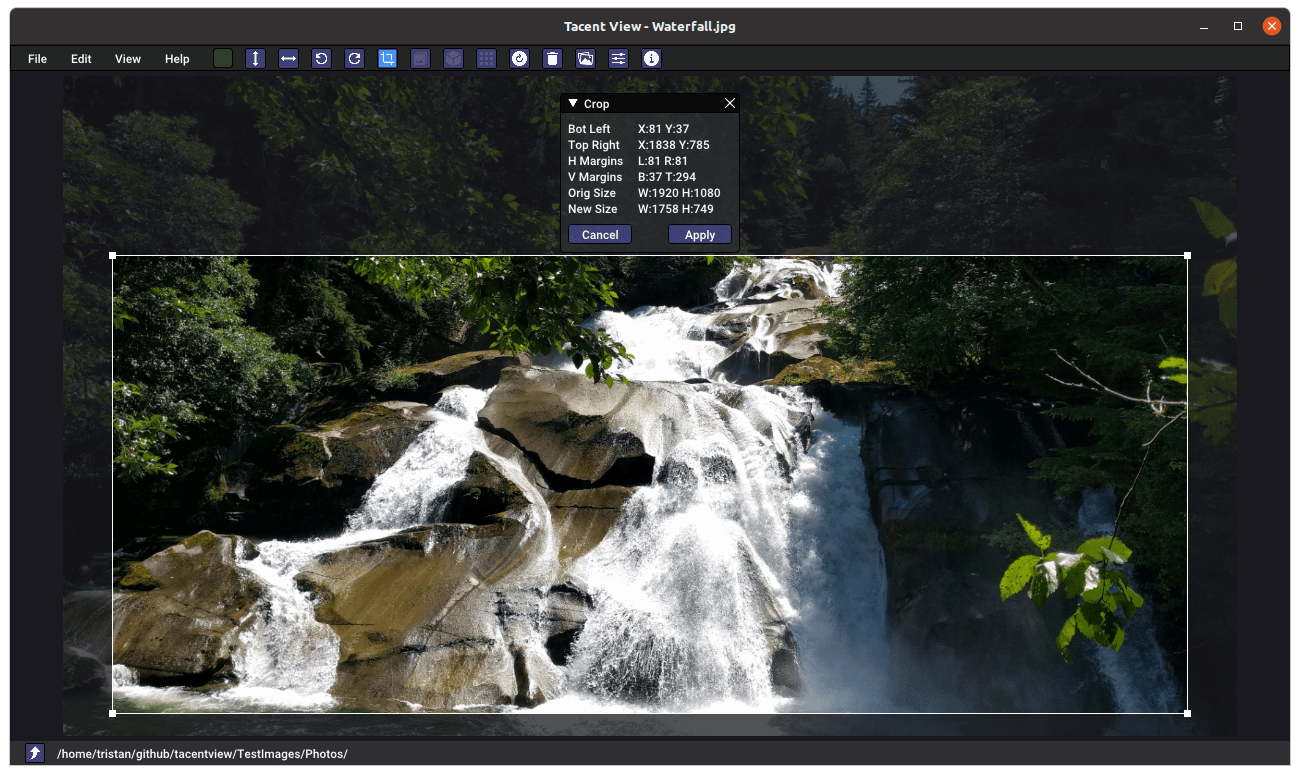Viewport: 1300px width, 775px height.
Task: Click the top-left crop handle
Action: click(x=112, y=255)
